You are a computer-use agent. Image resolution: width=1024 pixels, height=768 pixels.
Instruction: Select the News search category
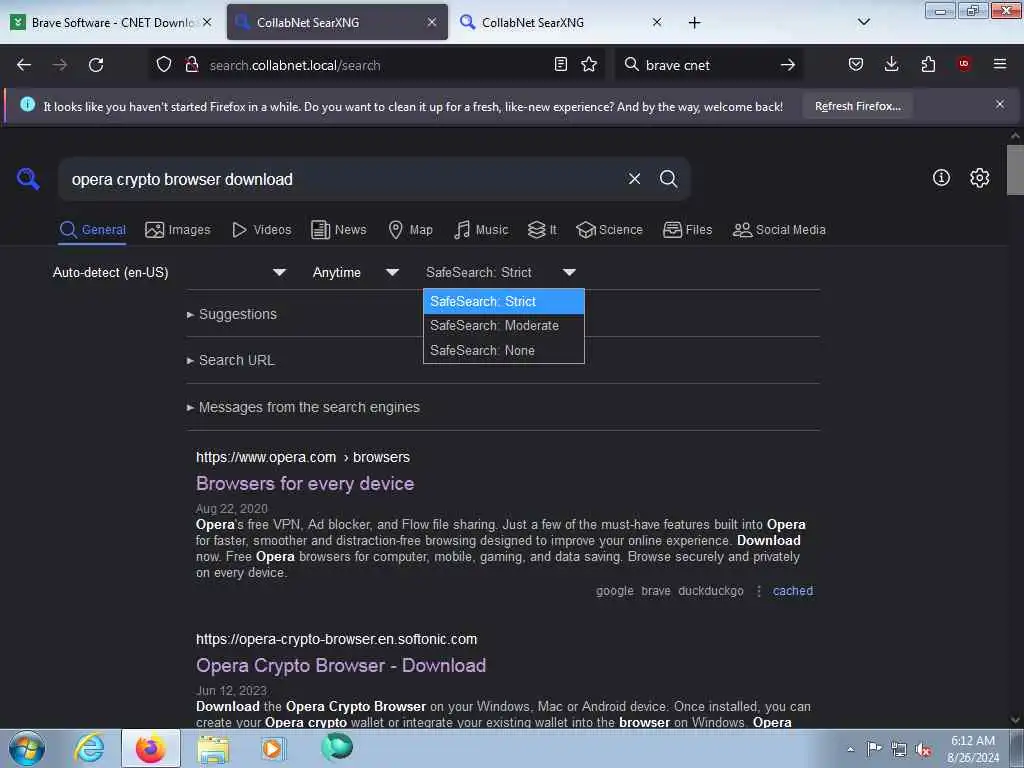point(339,230)
